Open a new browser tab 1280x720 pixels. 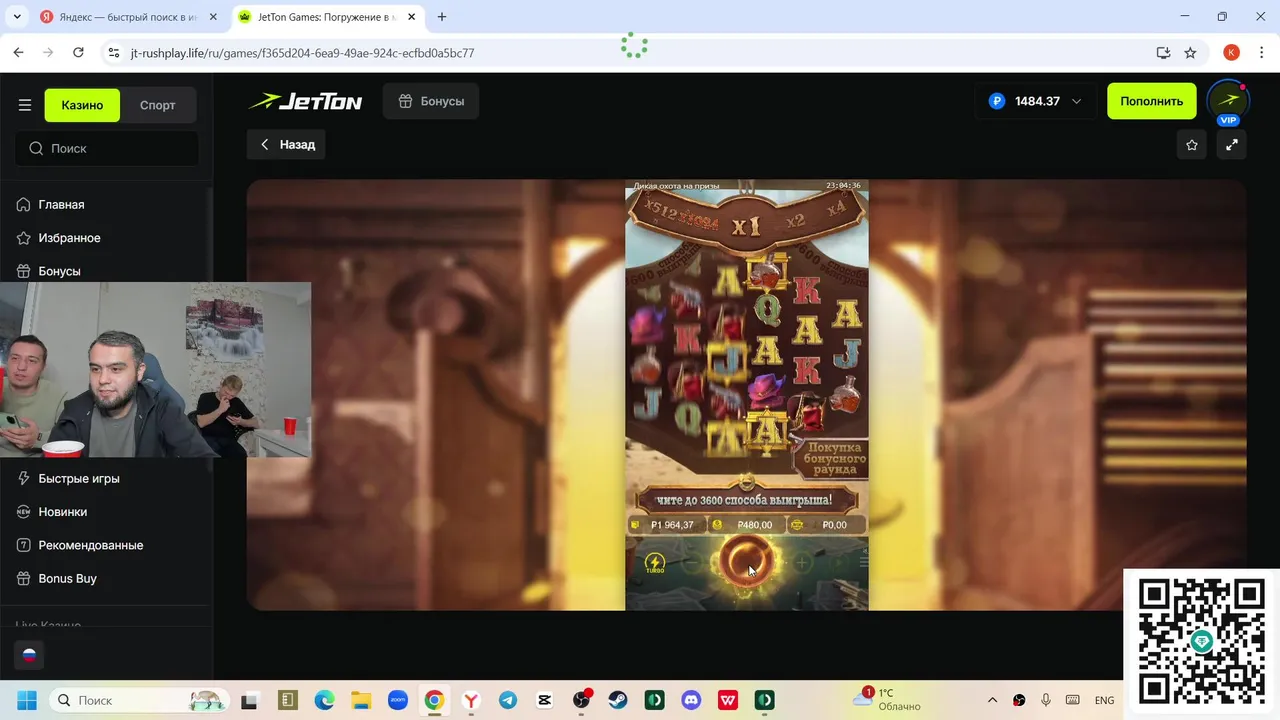tap(442, 17)
